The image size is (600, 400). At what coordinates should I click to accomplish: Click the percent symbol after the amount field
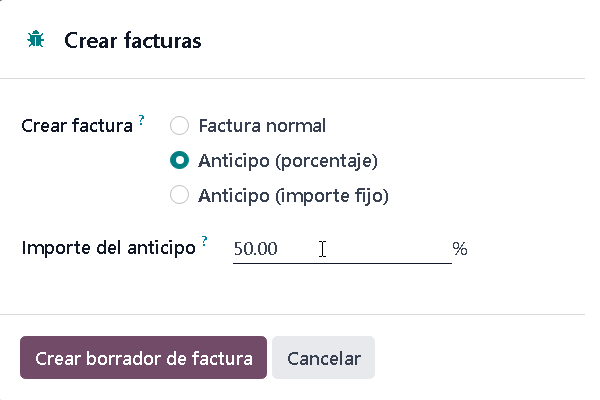(460, 249)
